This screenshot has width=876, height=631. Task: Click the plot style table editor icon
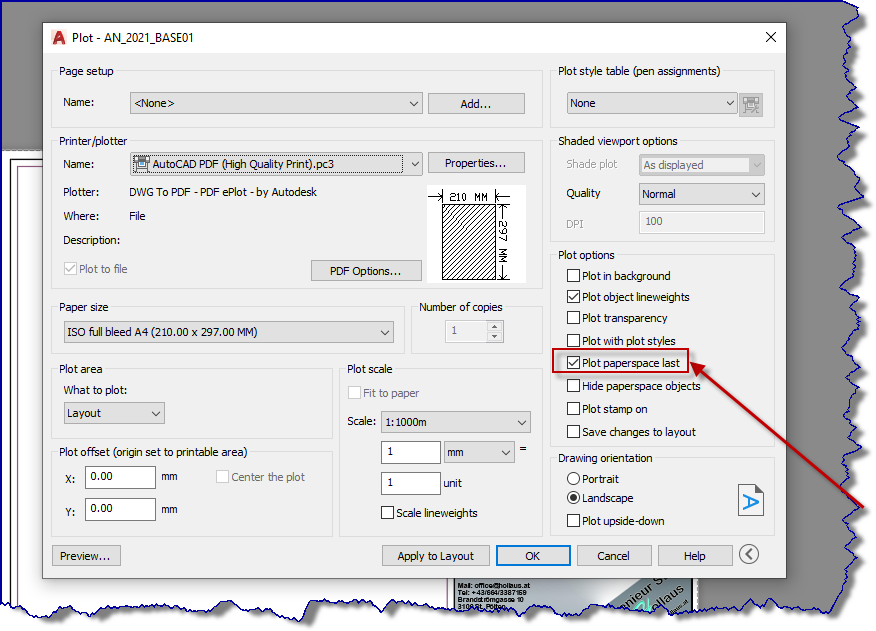click(751, 103)
